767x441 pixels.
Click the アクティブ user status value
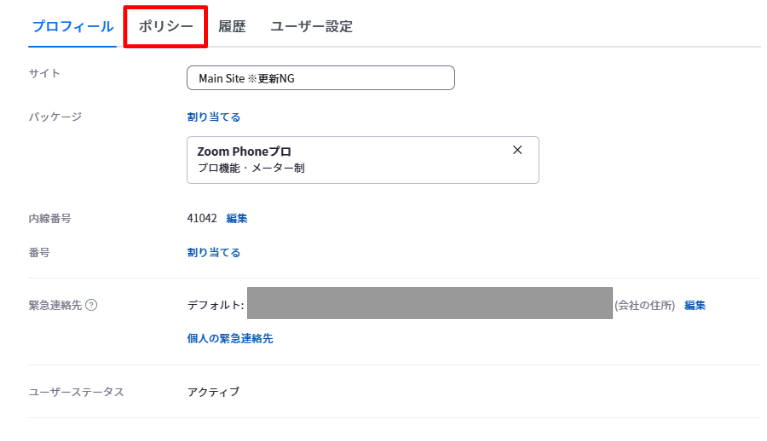(x=213, y=392)
